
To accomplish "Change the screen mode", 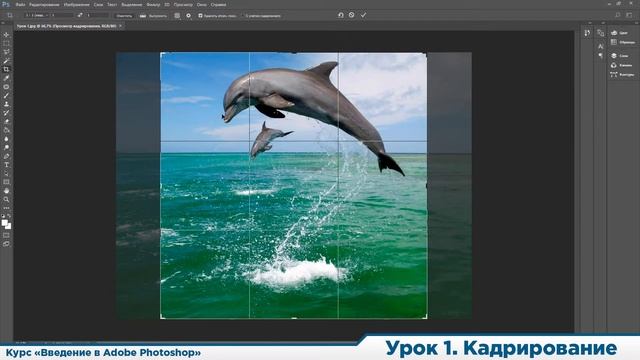I will [6, 244].
